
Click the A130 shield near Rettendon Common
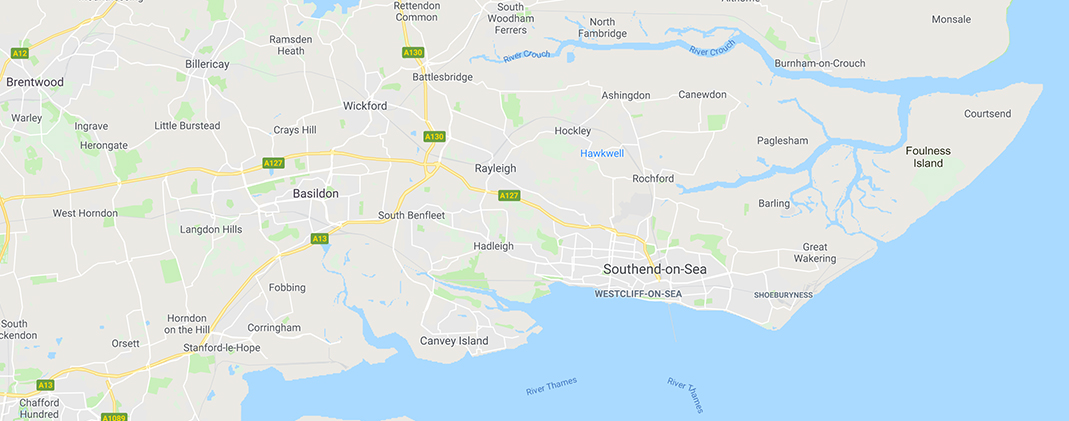tap(414, 52)
